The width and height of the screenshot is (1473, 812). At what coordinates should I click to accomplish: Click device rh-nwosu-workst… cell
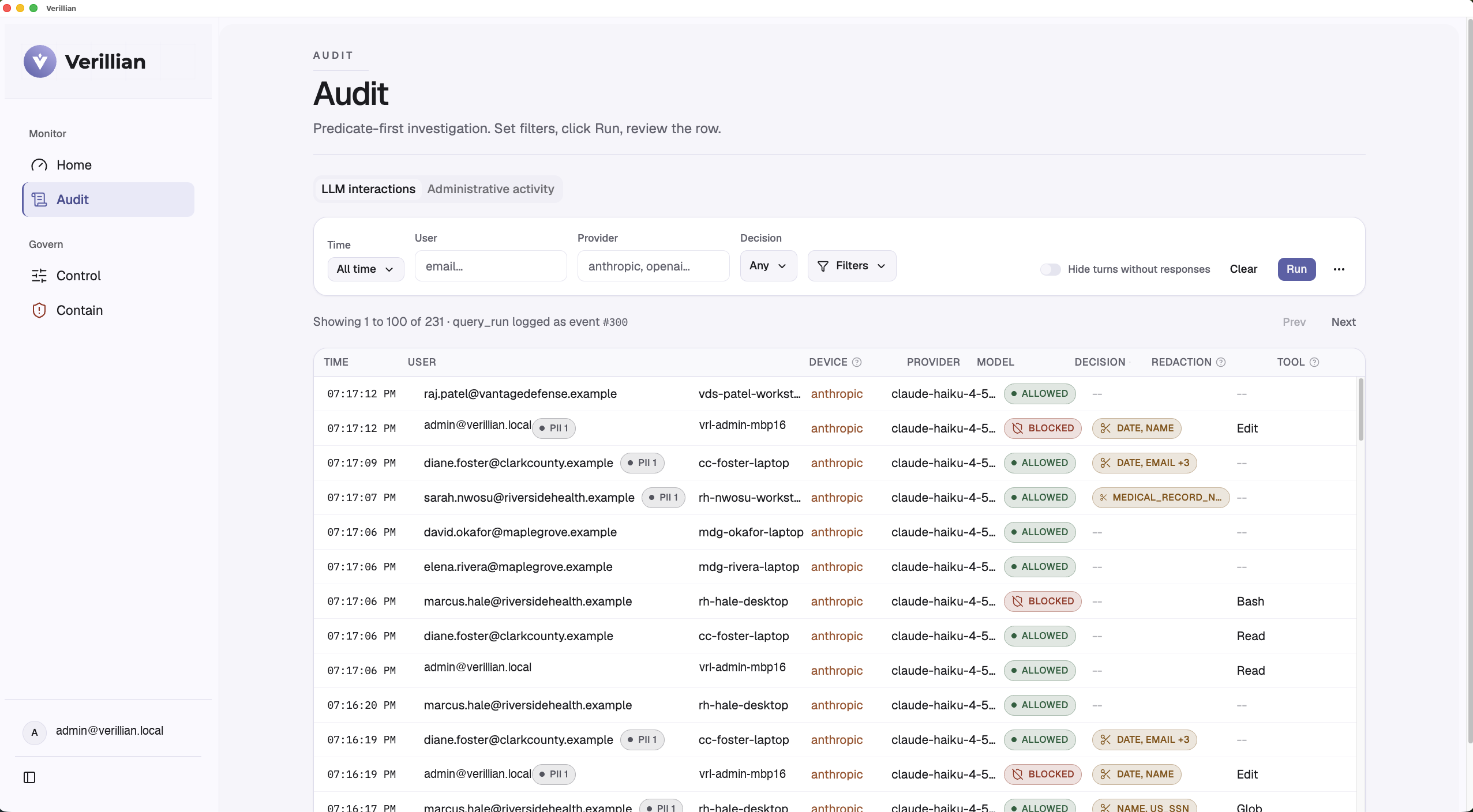pyautogui.click(x=749, y=498)
